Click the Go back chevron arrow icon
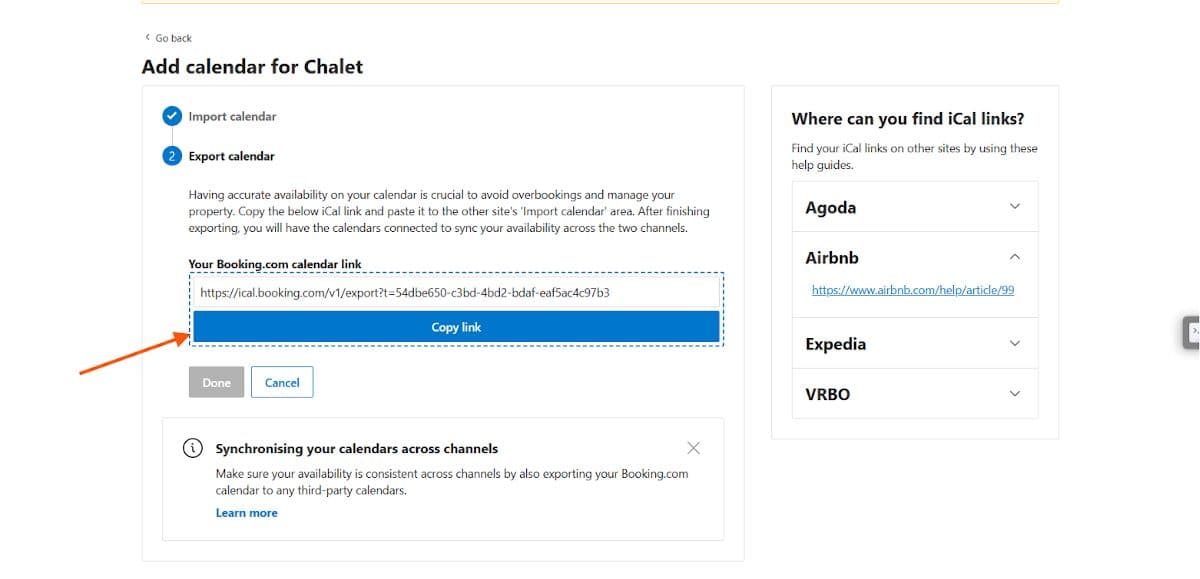This screenshot has width=1200, height=579. (x=147, y=38)
